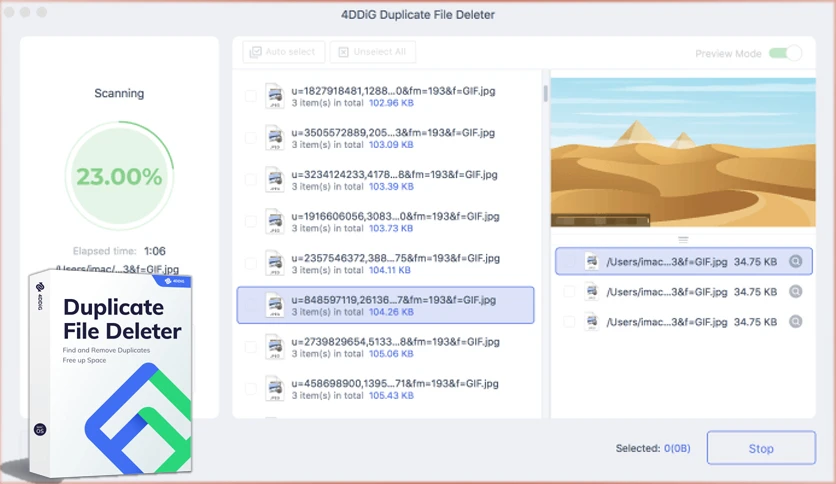Viewport: 836px width, 484px height.
Task: Check the third duplicate file path checkbox
Action: pyautogui.click(x=569, y=322)
